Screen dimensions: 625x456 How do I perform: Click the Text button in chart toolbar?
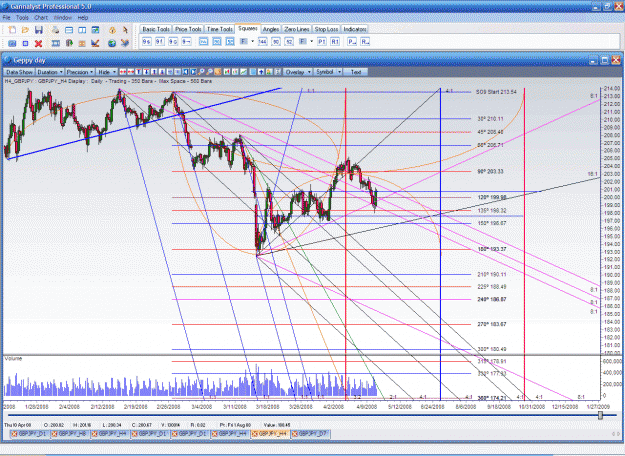click(356, 72)
